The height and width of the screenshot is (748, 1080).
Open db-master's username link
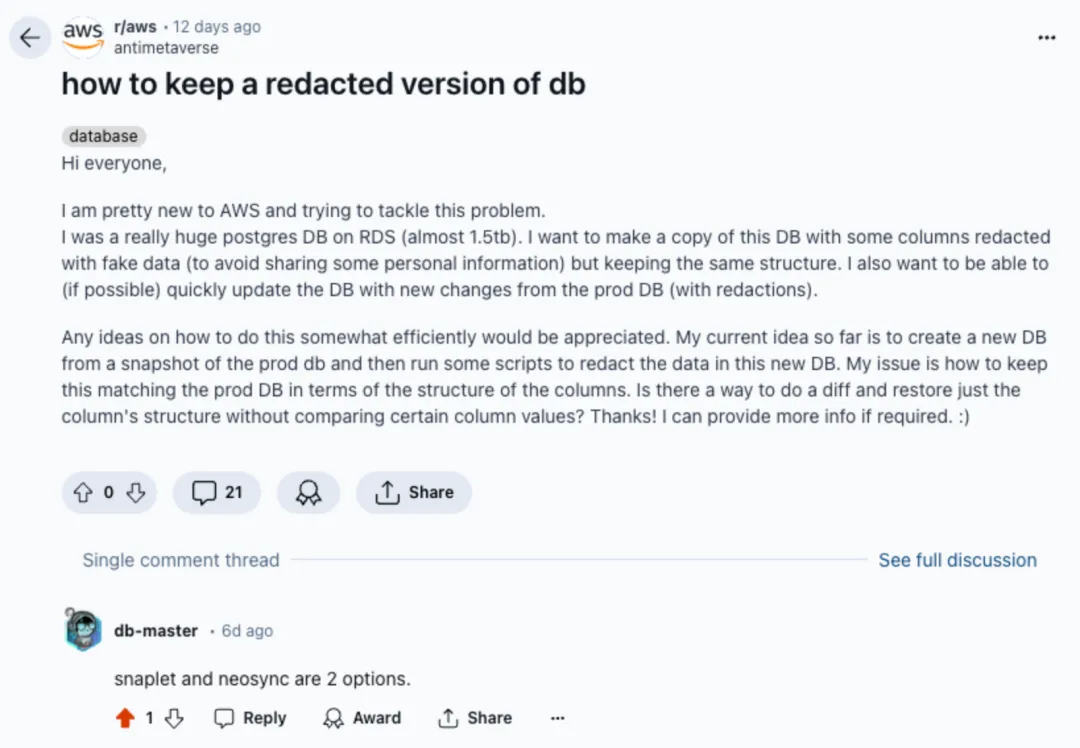pos(156,631)
